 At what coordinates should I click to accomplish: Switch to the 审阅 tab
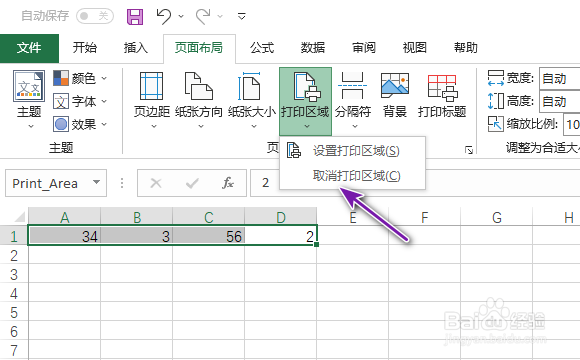pyautogui.click(x=364, y=48)
